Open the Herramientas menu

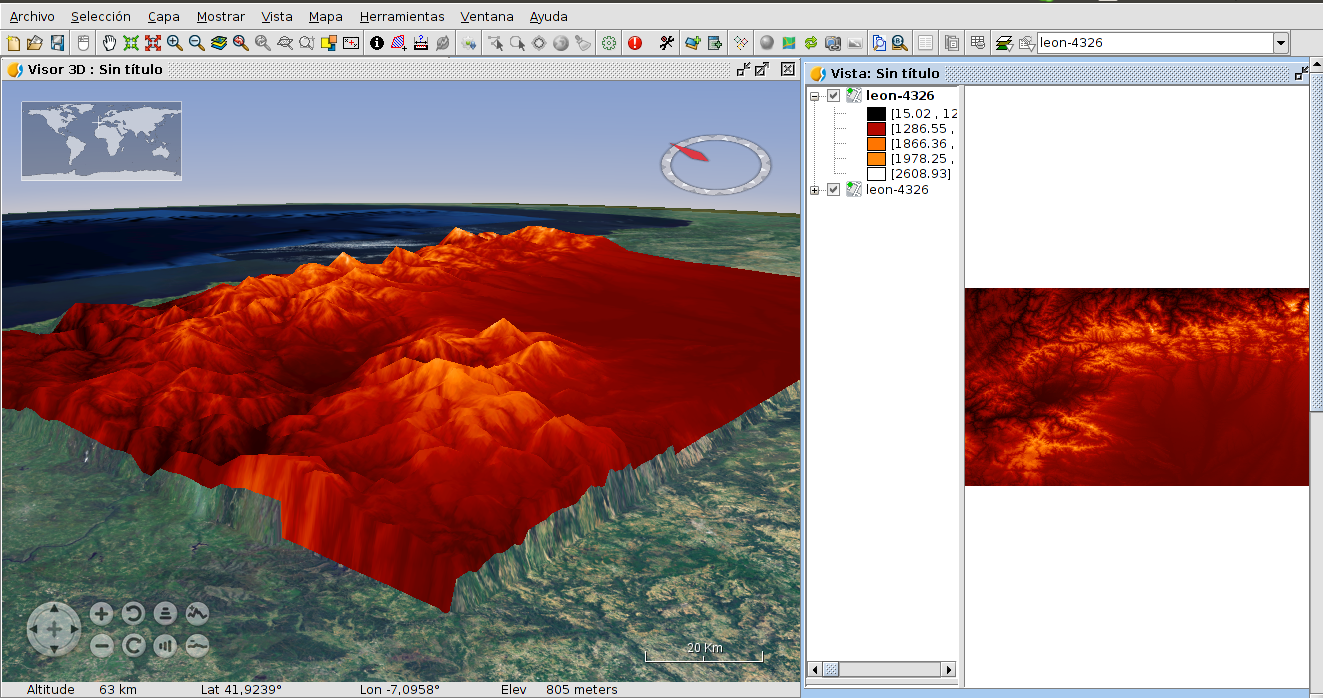click(402, 16)
